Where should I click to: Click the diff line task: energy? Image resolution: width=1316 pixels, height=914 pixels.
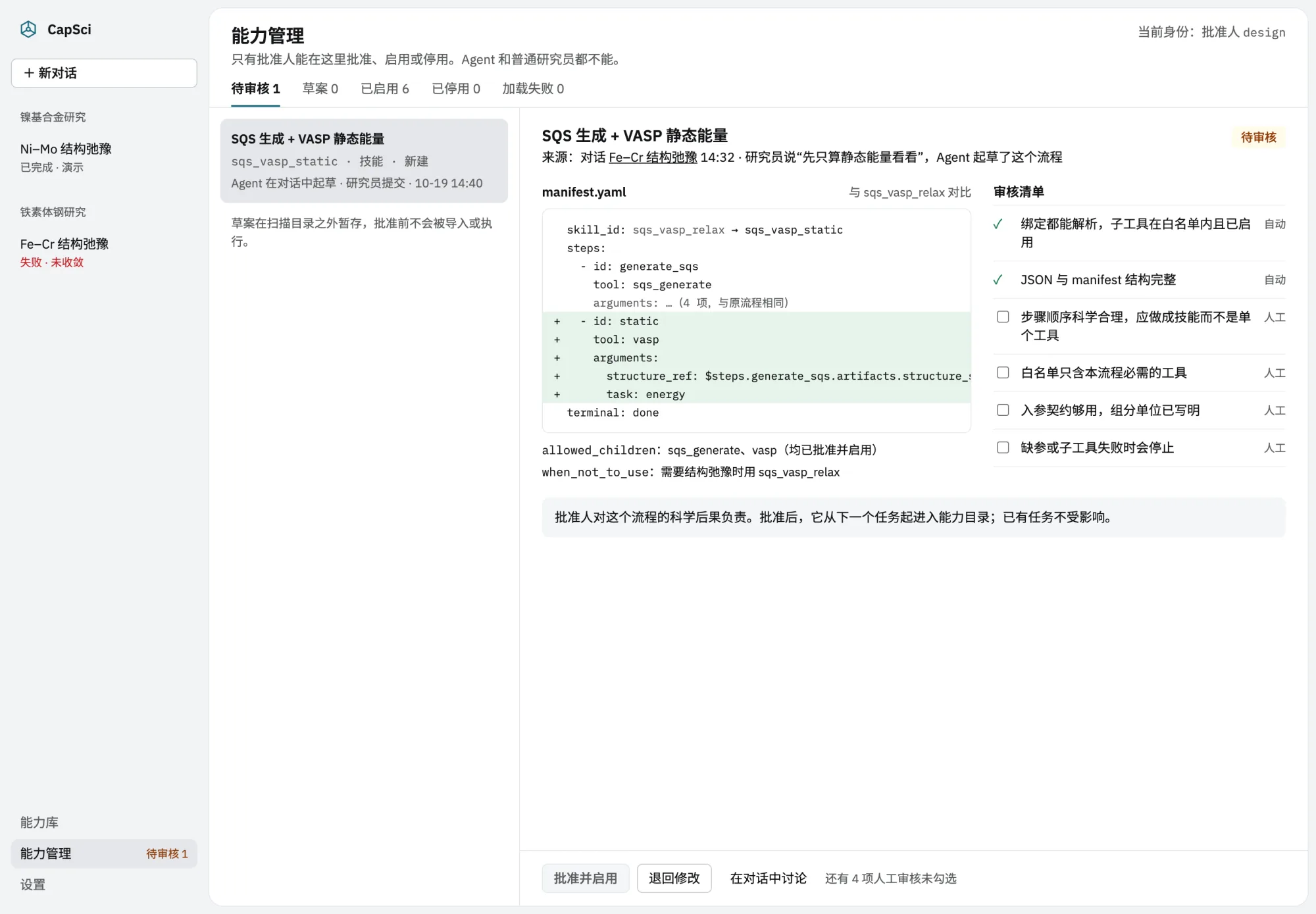[757, 394]
